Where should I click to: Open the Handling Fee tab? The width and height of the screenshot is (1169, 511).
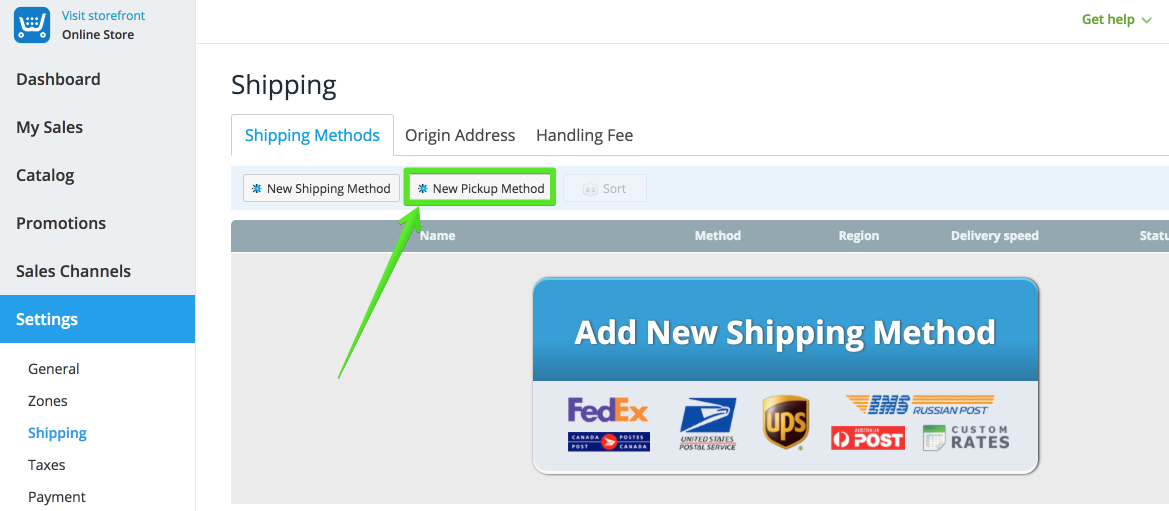pyautogui.click(x=584, y=135)
